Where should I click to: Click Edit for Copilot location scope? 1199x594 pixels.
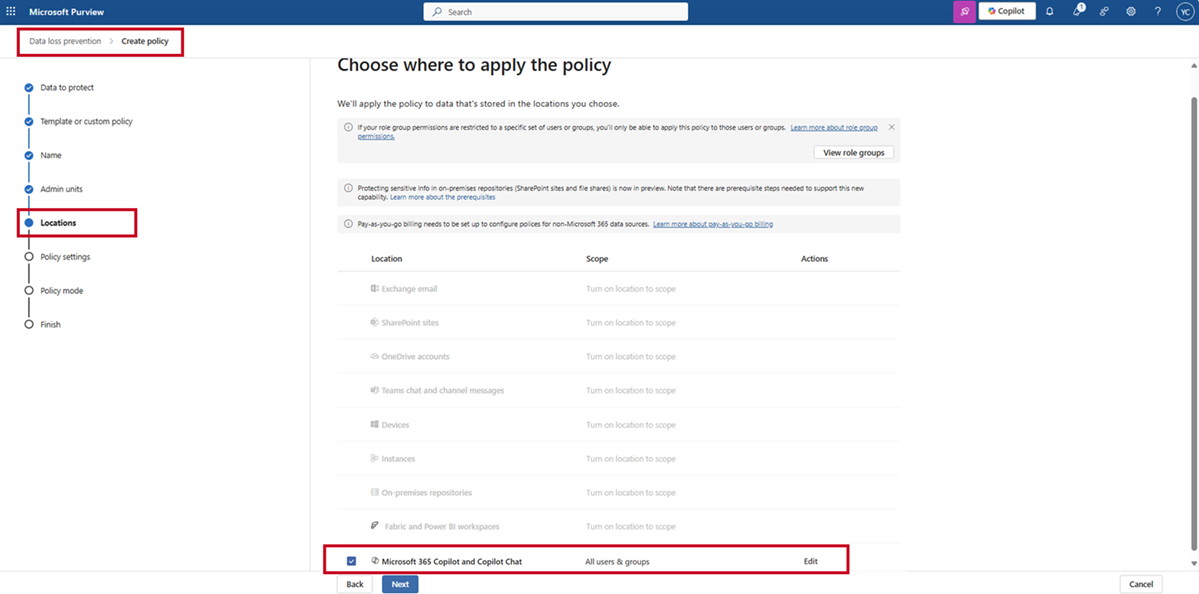pyautogui.click(x=811, y=561)
